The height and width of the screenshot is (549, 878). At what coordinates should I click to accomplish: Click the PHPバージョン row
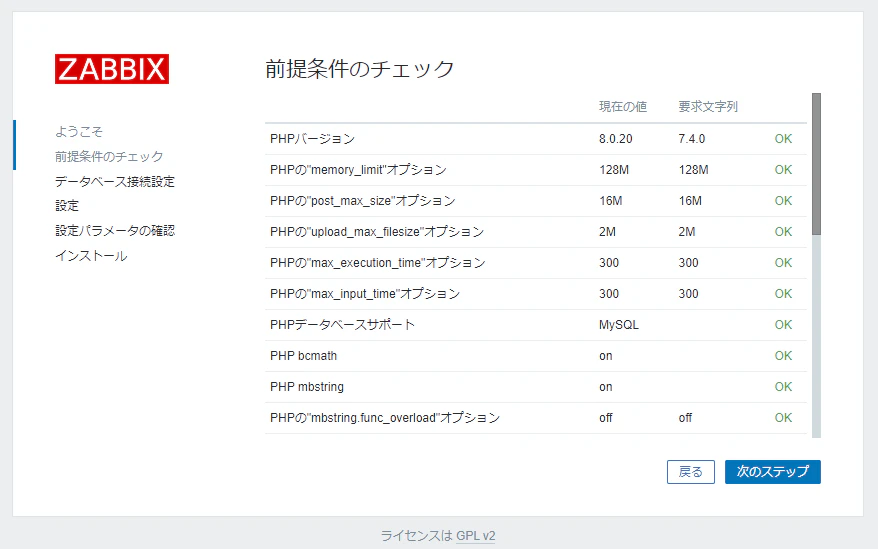(x=536, y=139)
